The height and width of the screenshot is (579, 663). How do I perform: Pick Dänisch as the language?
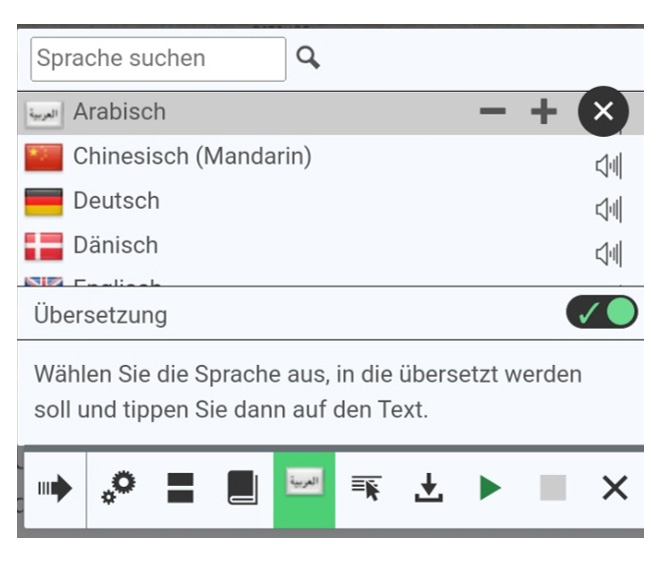coord(115,245)
